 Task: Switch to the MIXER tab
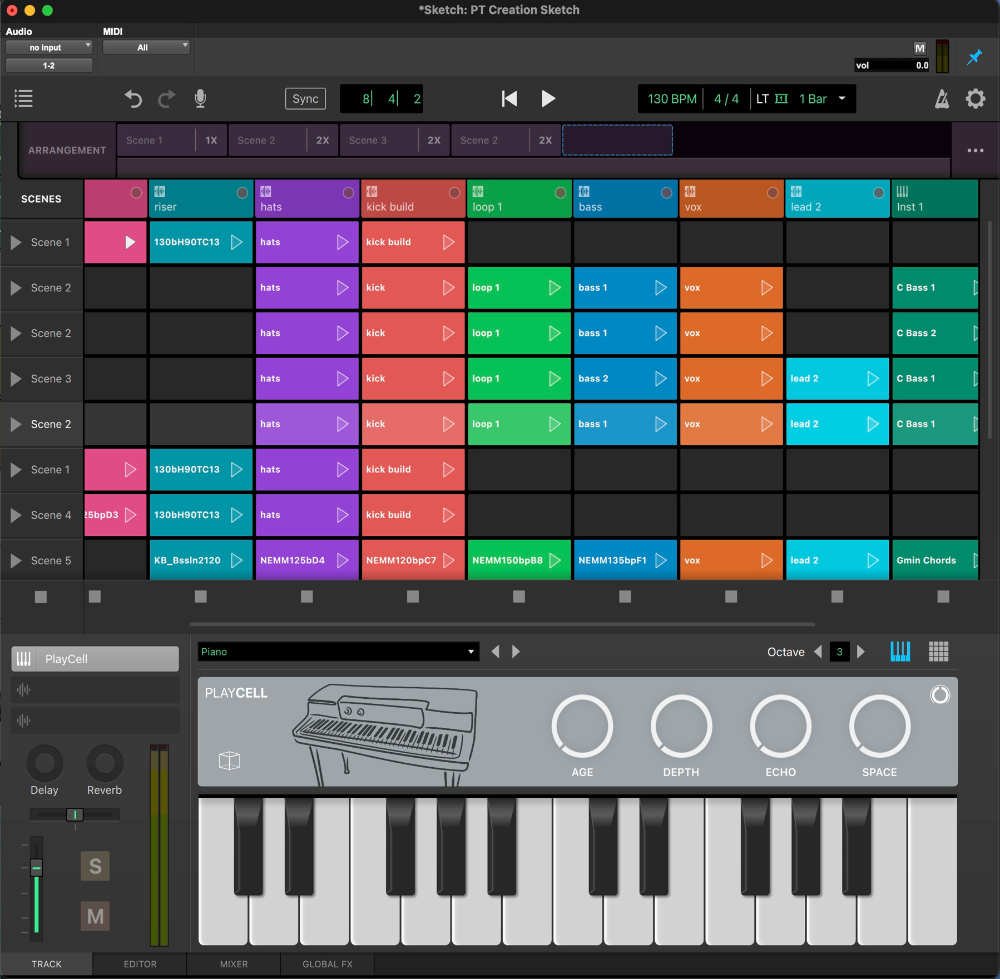pyautogui.click(x=233, y=964)
